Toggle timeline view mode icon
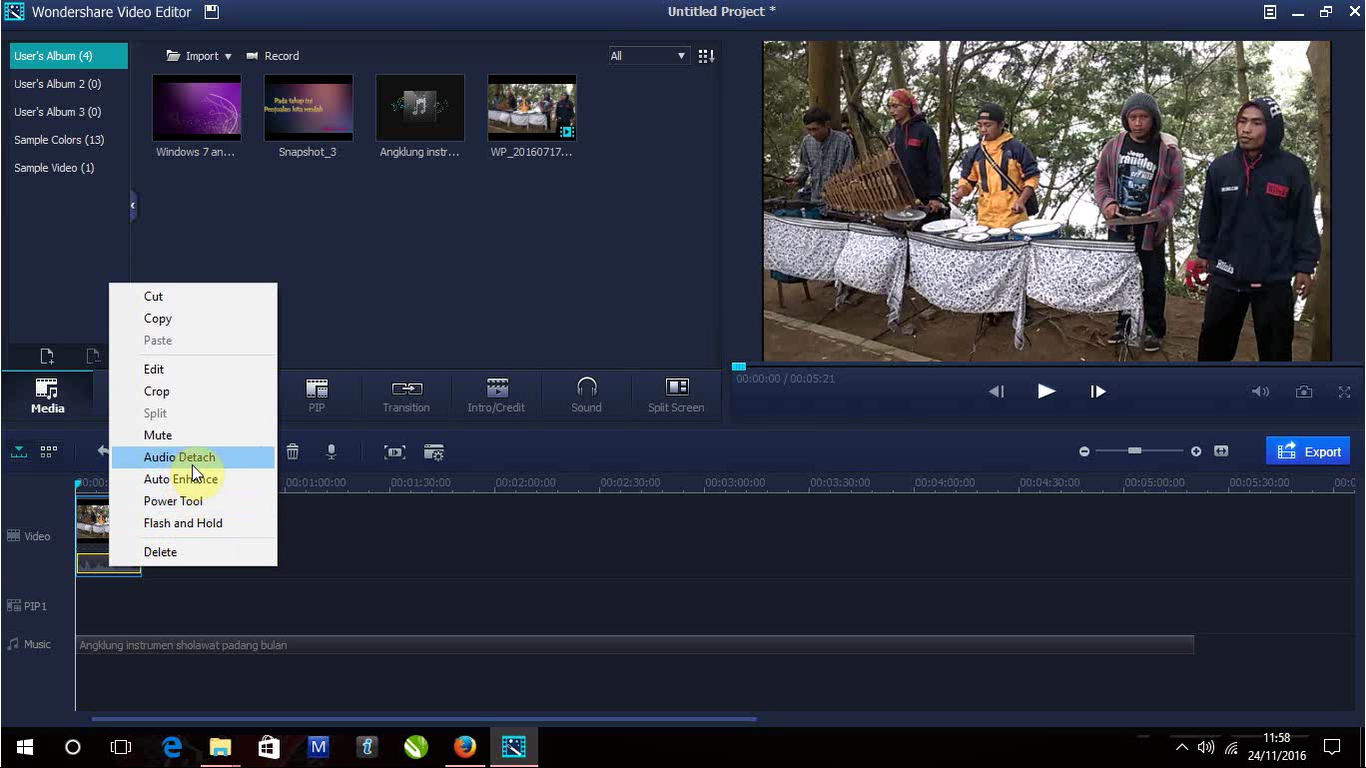The width and height of the screenshot is (1366, 768). point(18,451)
